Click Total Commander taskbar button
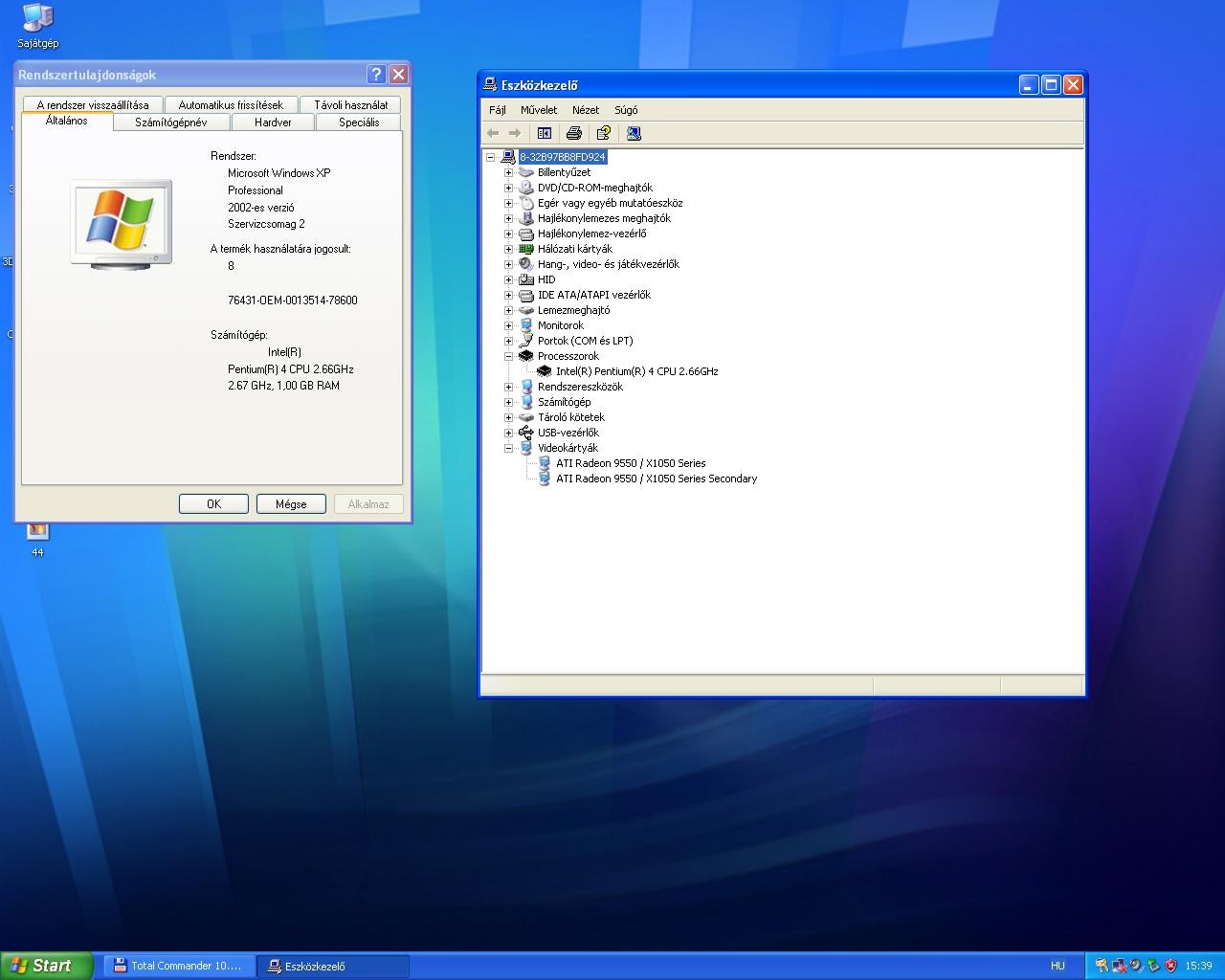Screen dimensions: 1225x980 pyautogui.click(x=179, y=966)
